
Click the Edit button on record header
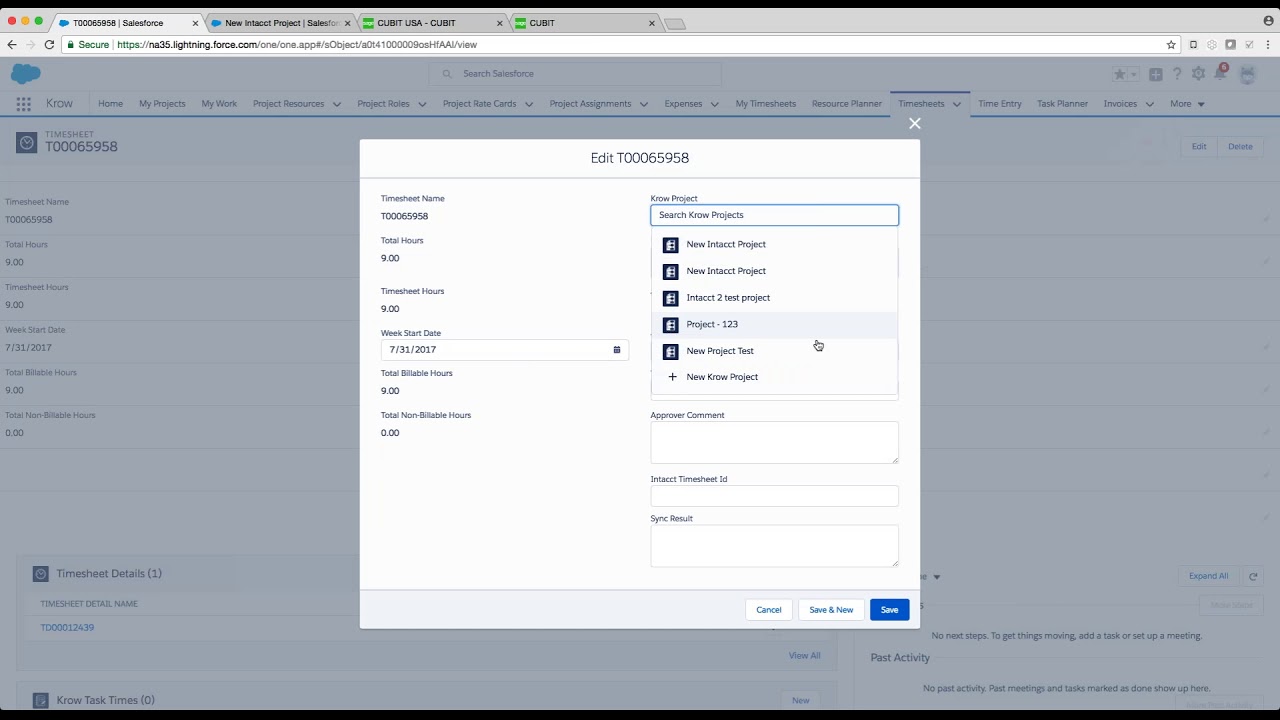click(1199, 147)
